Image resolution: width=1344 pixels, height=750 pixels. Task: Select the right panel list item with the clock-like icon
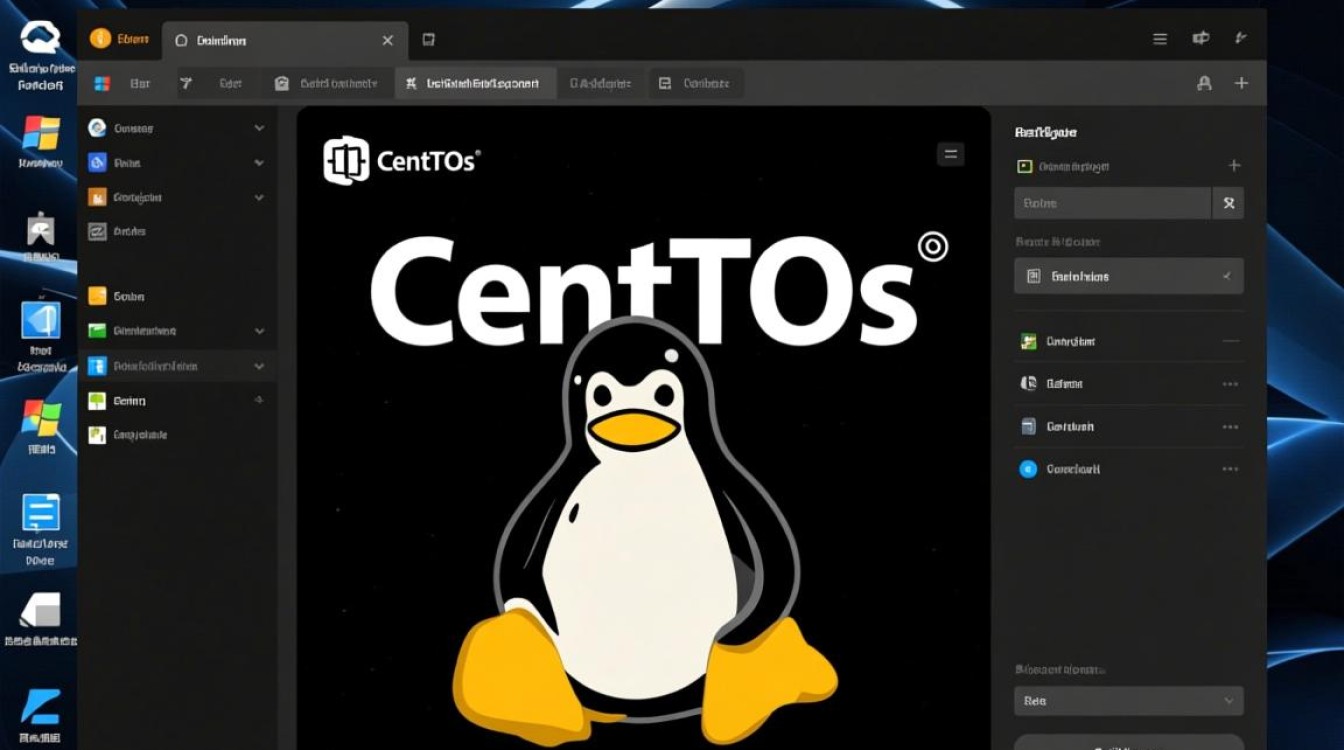tap(1052, 384)
